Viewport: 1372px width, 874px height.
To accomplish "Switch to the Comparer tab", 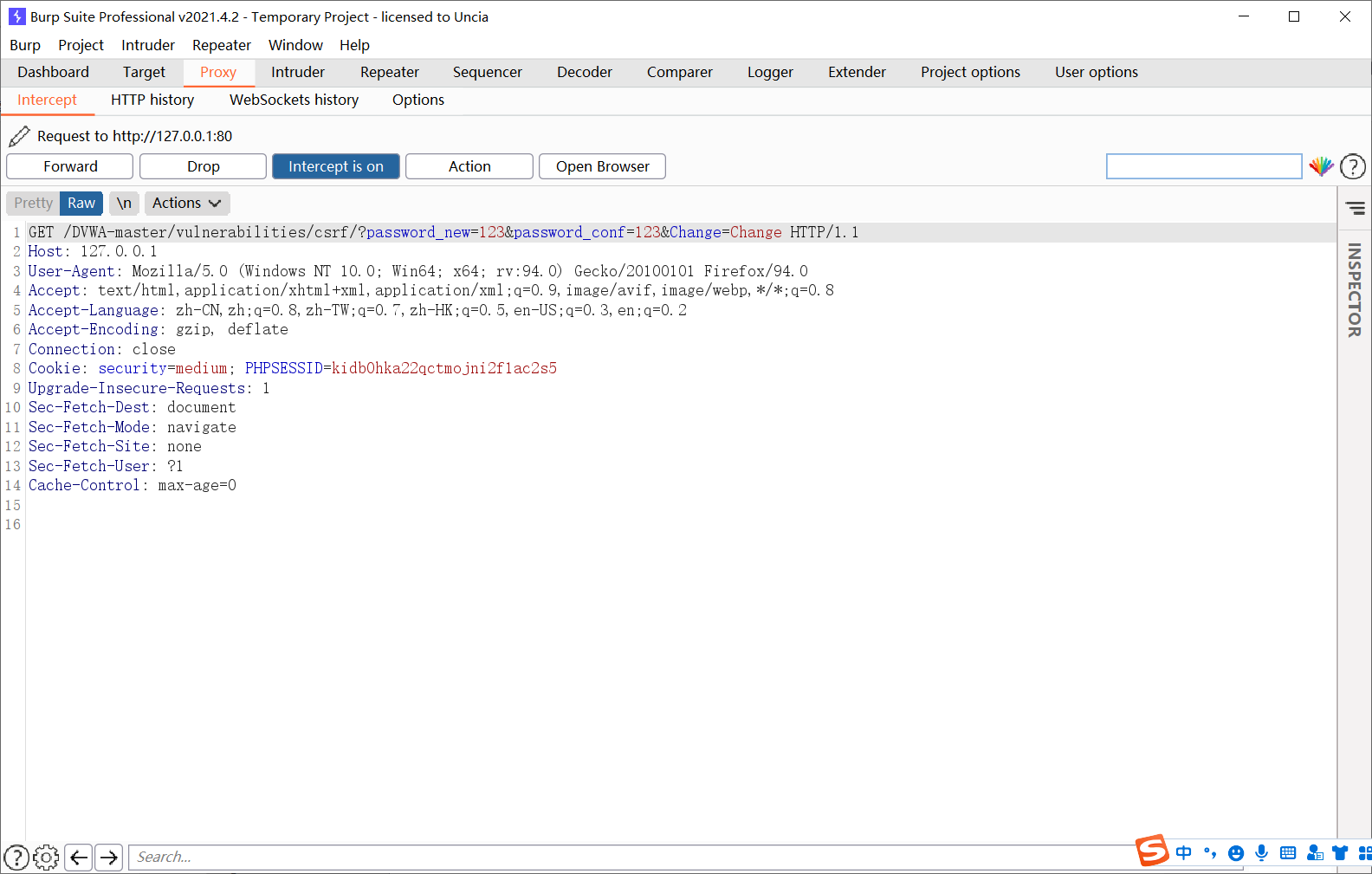I will pyautogui.click(x=680, y=72).
